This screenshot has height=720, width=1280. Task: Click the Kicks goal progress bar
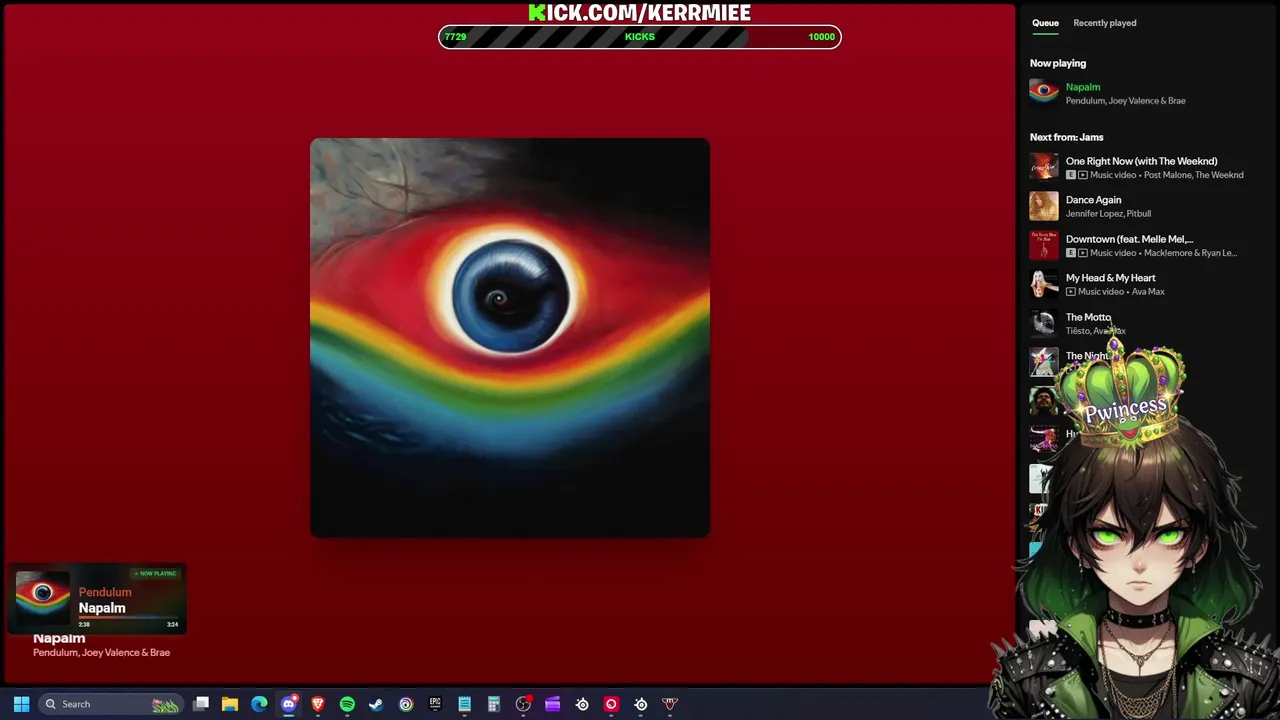(640, 37)
